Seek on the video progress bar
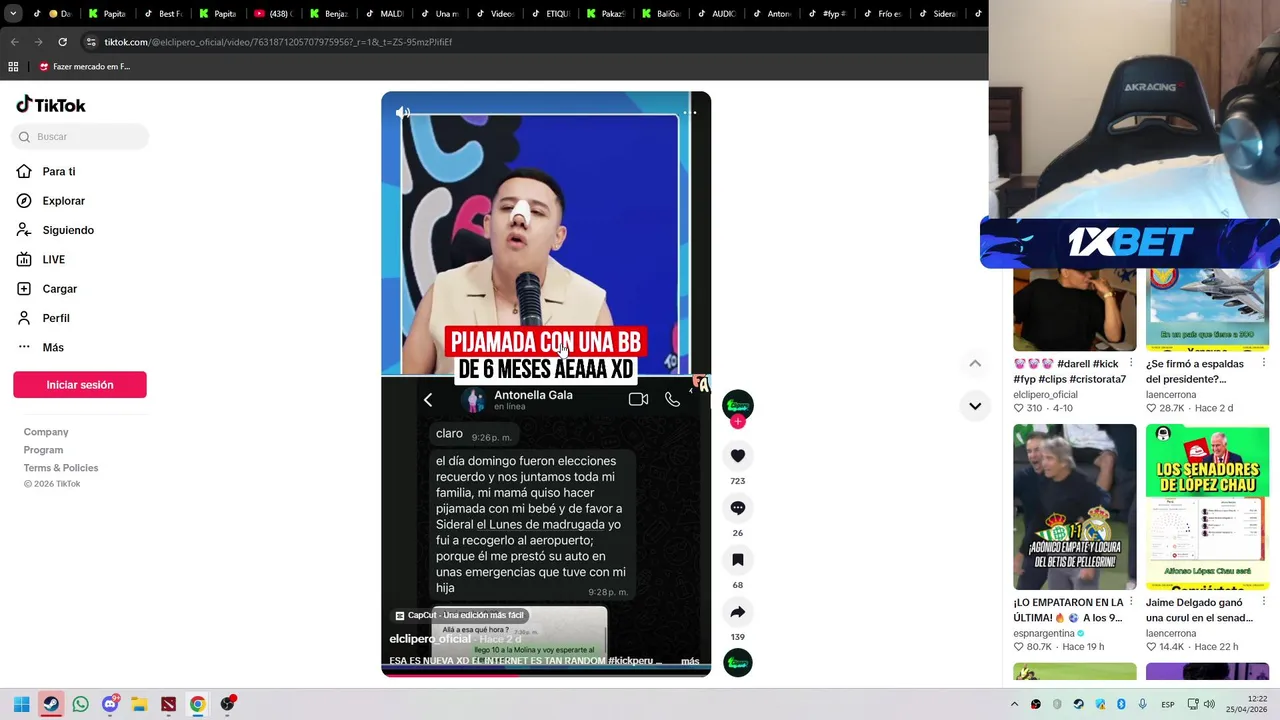 tap(546, 673)
